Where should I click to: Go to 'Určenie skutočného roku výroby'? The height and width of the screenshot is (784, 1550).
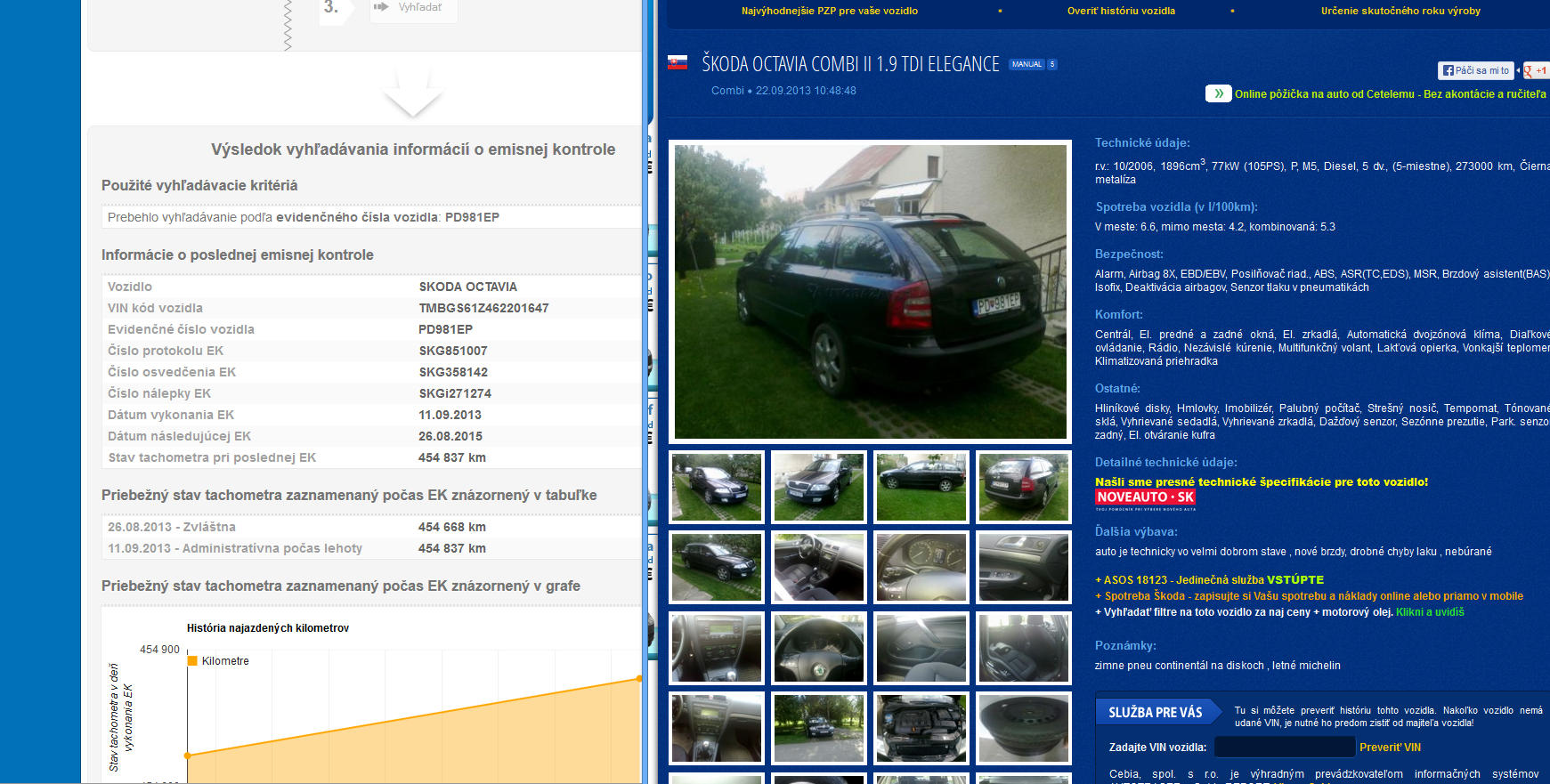1400,11
